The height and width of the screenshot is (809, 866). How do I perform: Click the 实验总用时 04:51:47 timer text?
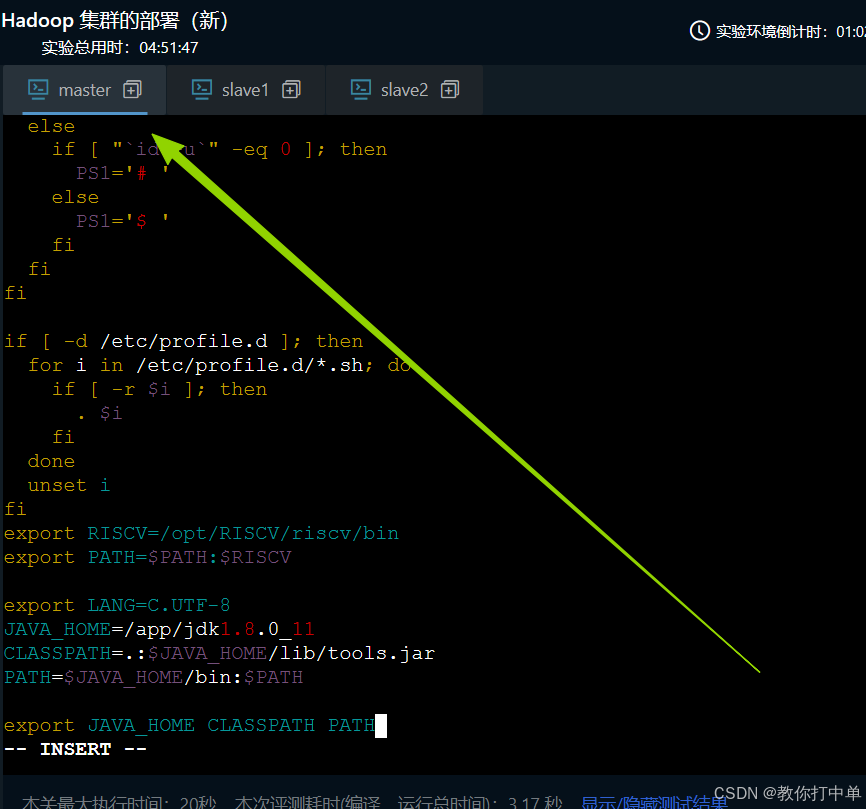pyautogui.click(x=120, y=48)
